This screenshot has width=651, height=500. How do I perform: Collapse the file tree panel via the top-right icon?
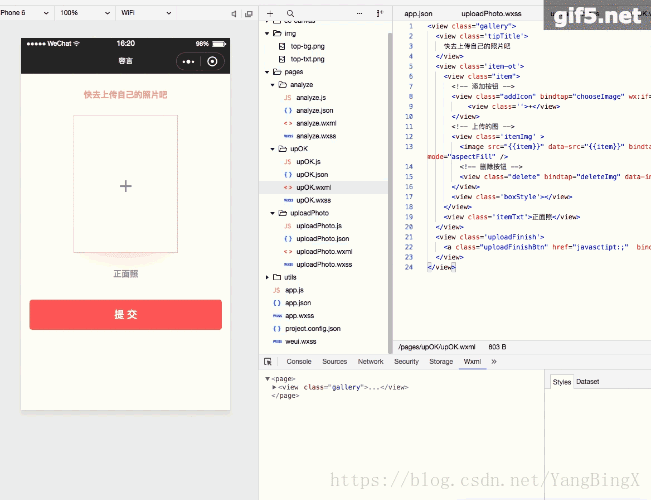coord(379,13)
